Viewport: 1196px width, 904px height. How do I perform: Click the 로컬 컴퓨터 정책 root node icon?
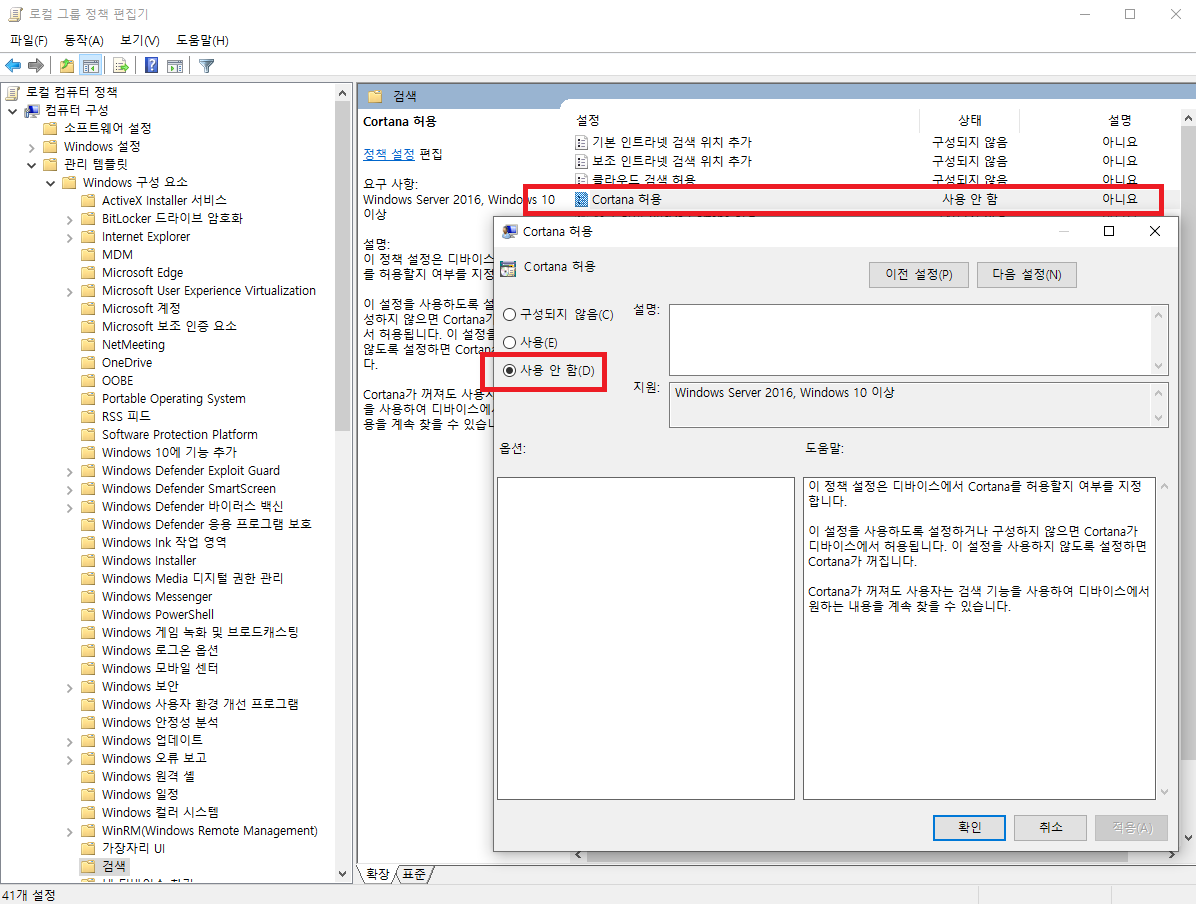point(13,92)
